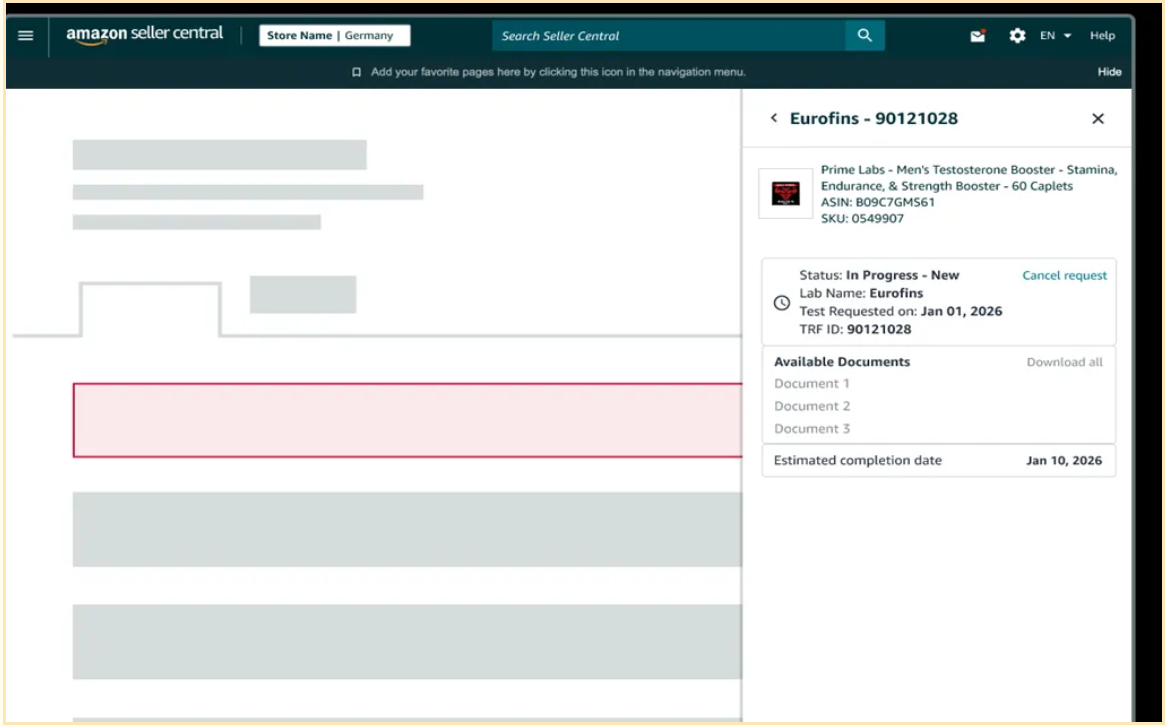This screenshot has width=1166, height=727.
Task: Click the Search Seller Central field
Action: tap(668, 36)
